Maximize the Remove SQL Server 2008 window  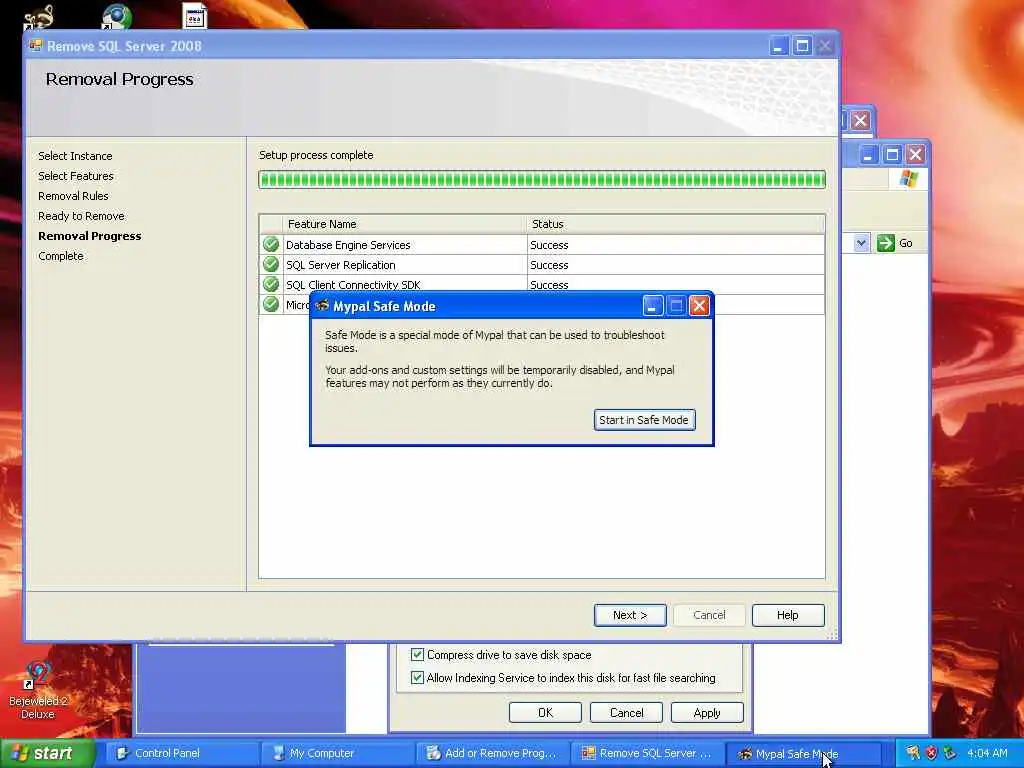(802, 46)
